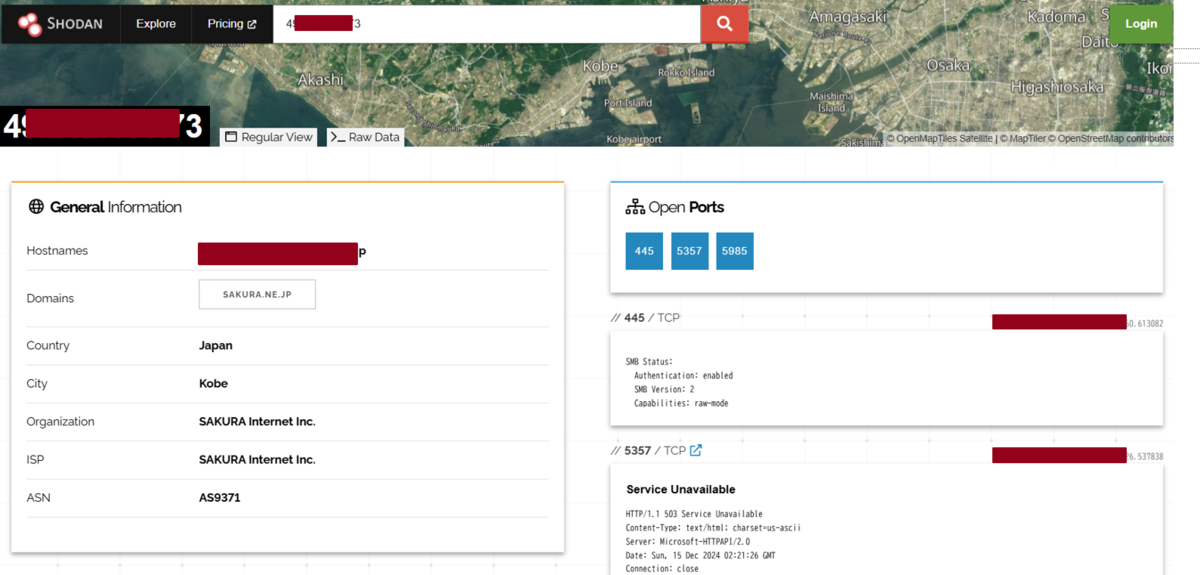Viewport: 1200px width, 575px height.
Task: Select the ASN value AS9371
Action: (220, 497)
